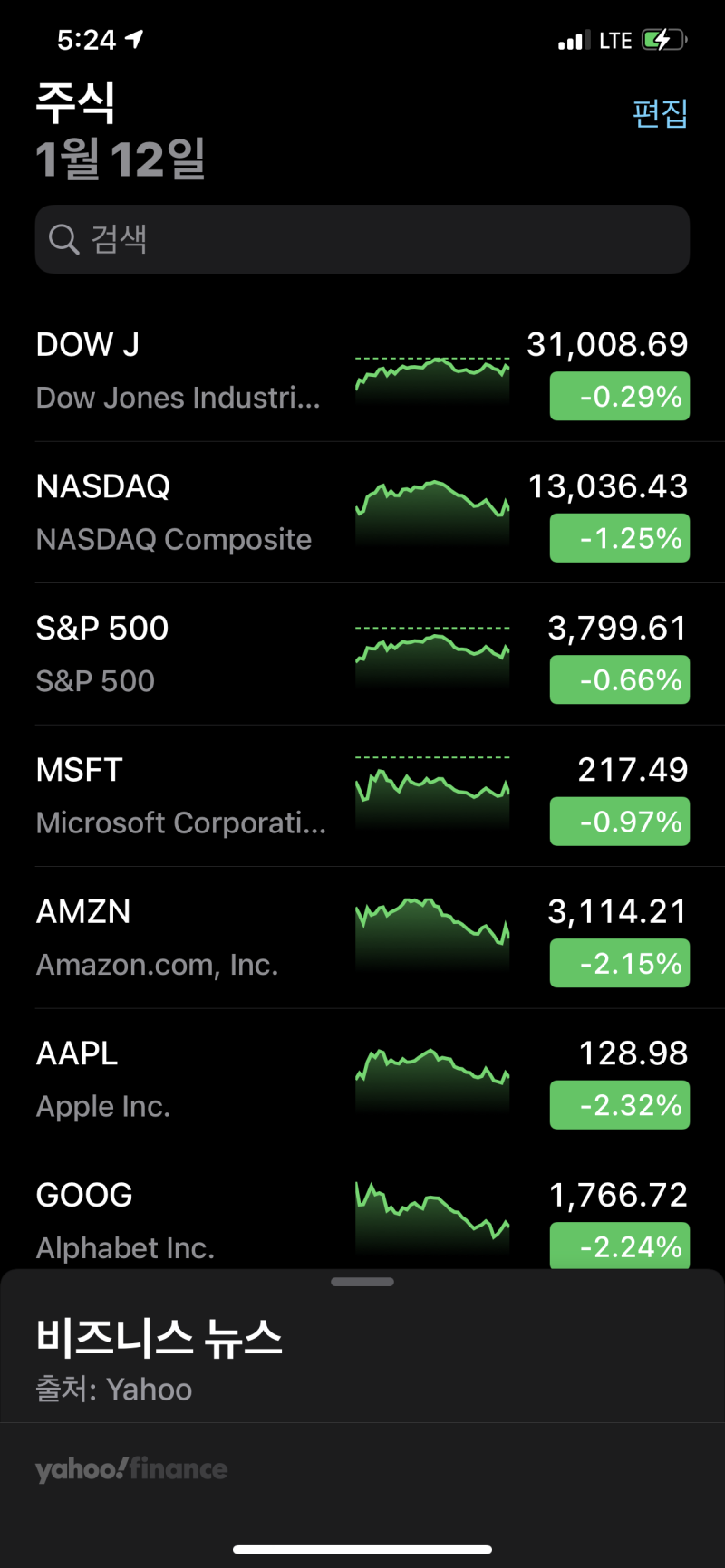Tap the search magnifier icon
725x1568 pixels.
pyautogui.click(x=63, y=240)
